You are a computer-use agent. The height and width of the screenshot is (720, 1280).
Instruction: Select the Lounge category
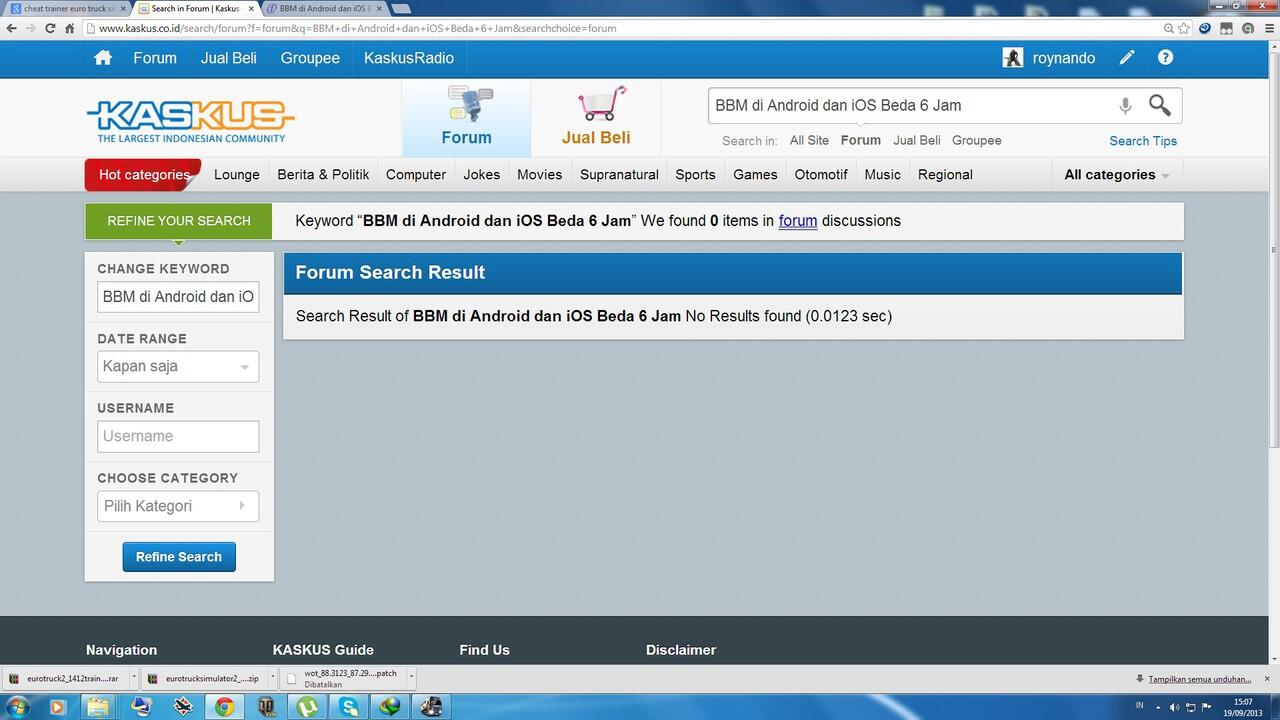coord(237,174)
